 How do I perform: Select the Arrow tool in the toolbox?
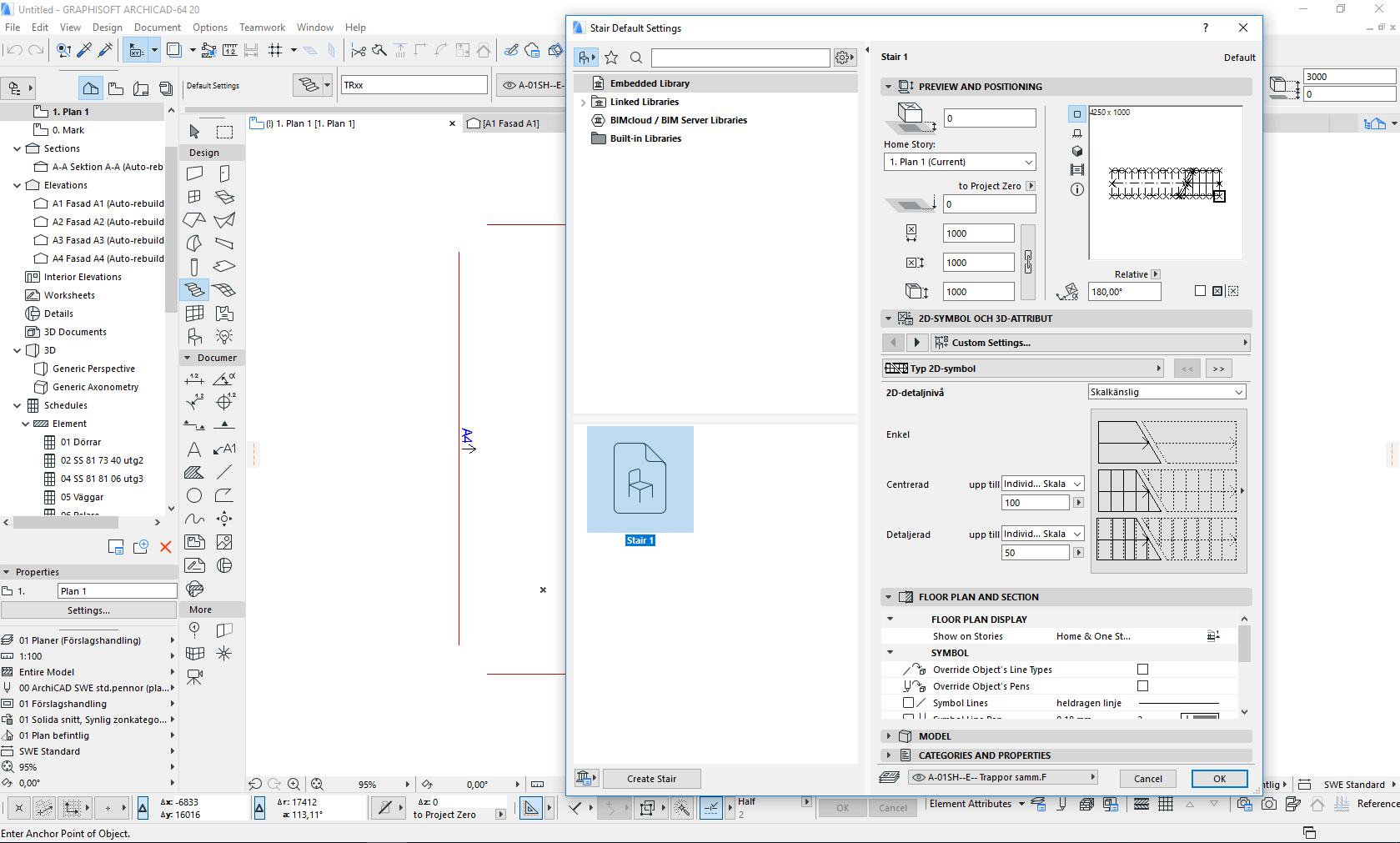(x=194, y=132)
